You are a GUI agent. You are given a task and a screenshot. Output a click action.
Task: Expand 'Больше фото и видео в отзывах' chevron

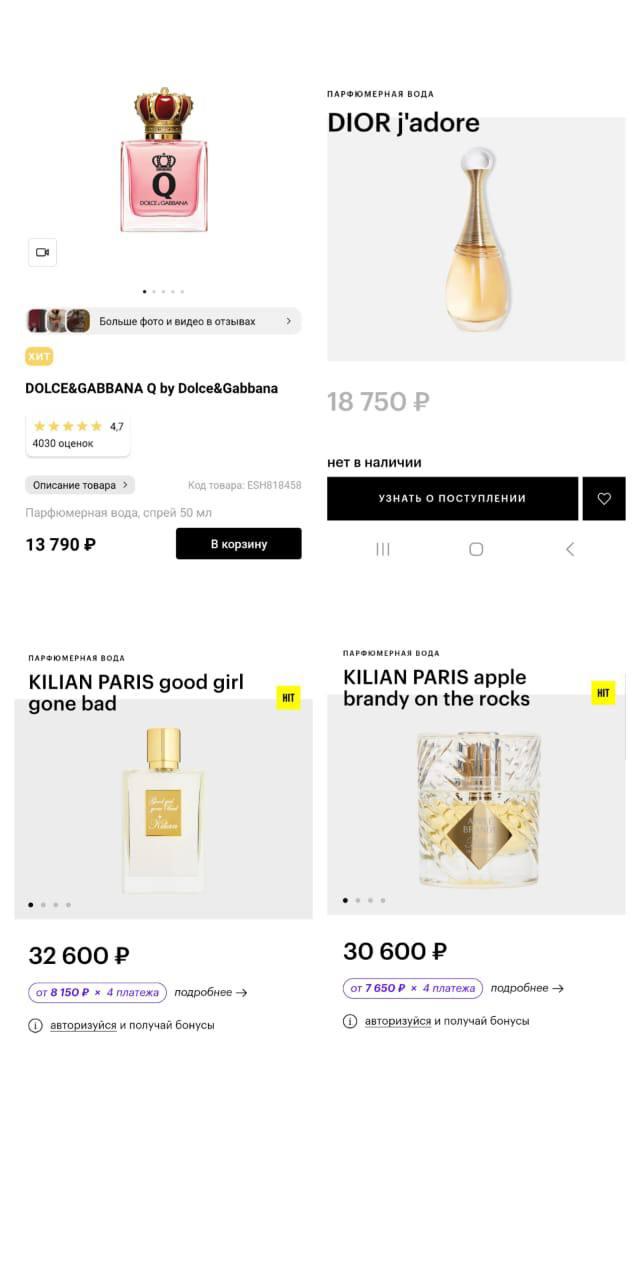[289, 321]
